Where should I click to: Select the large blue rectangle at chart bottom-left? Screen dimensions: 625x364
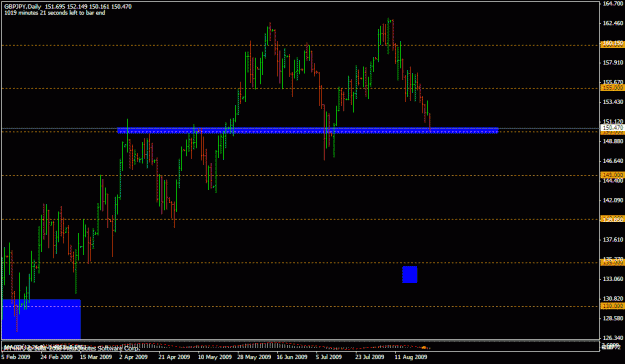[41, 319]
